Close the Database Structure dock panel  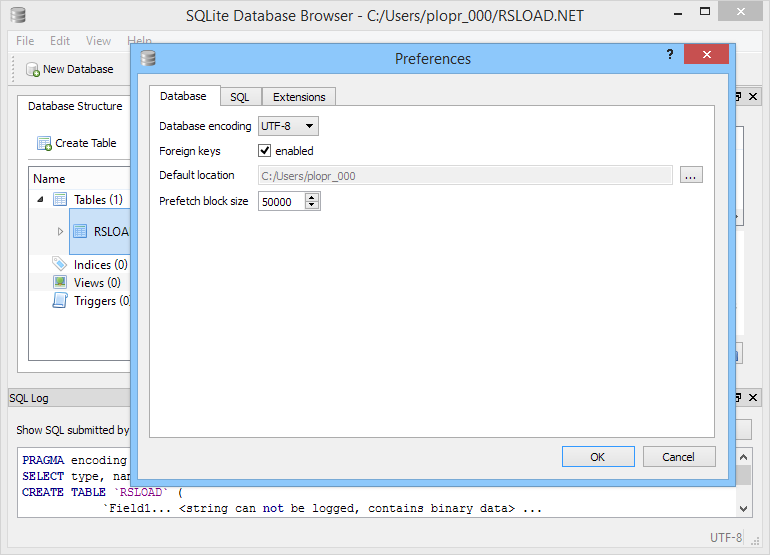[x=753, y=97]
